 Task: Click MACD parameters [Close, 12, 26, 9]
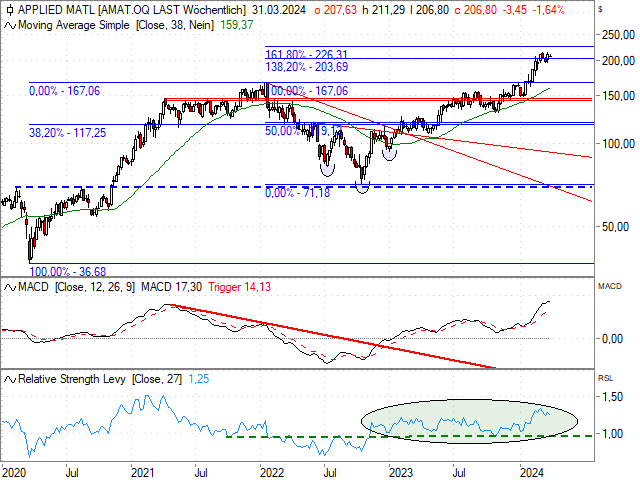pyautogui.click(x=95, y=287)
